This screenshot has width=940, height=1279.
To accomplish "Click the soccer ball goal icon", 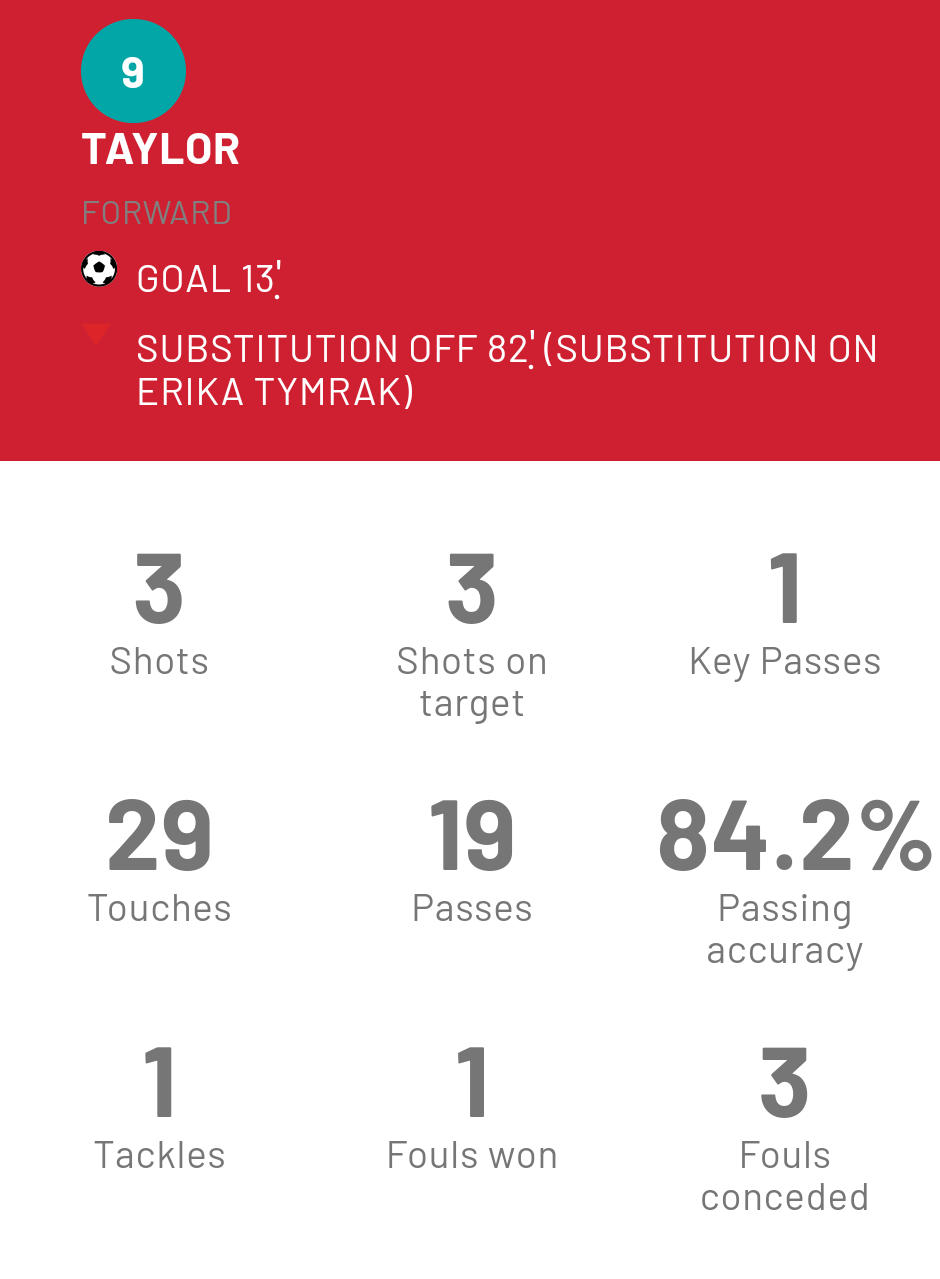I will coord(99,269).
